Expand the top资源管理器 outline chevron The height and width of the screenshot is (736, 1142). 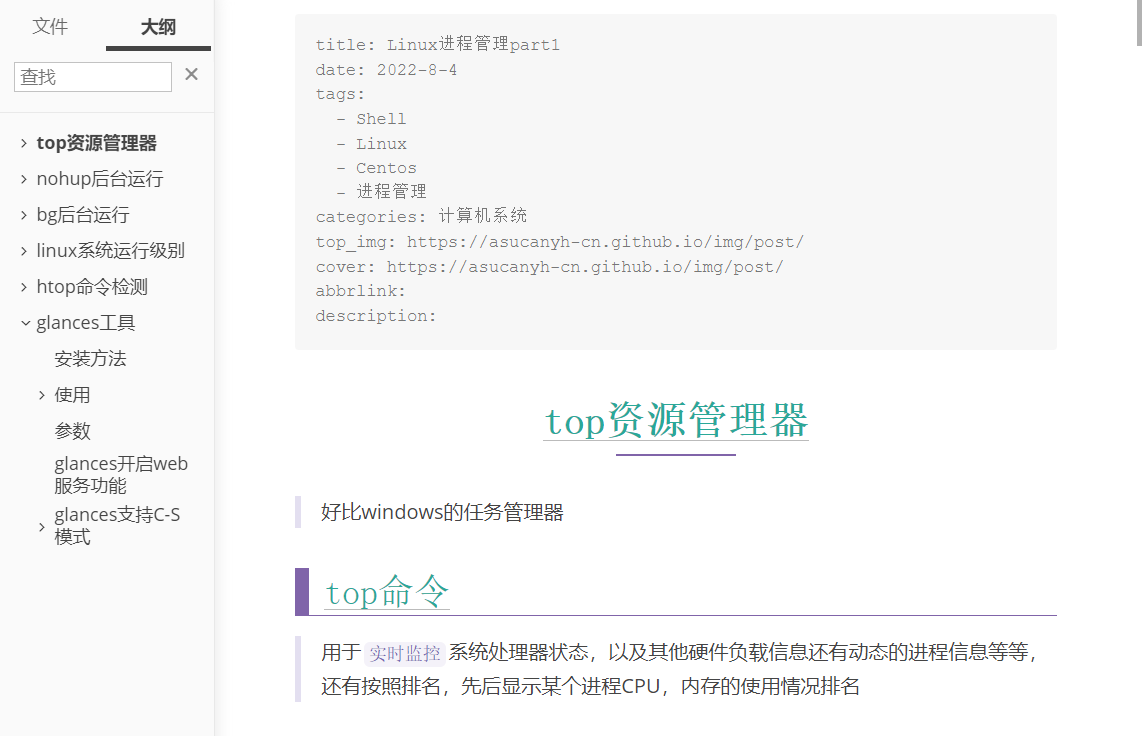point(23,142)
